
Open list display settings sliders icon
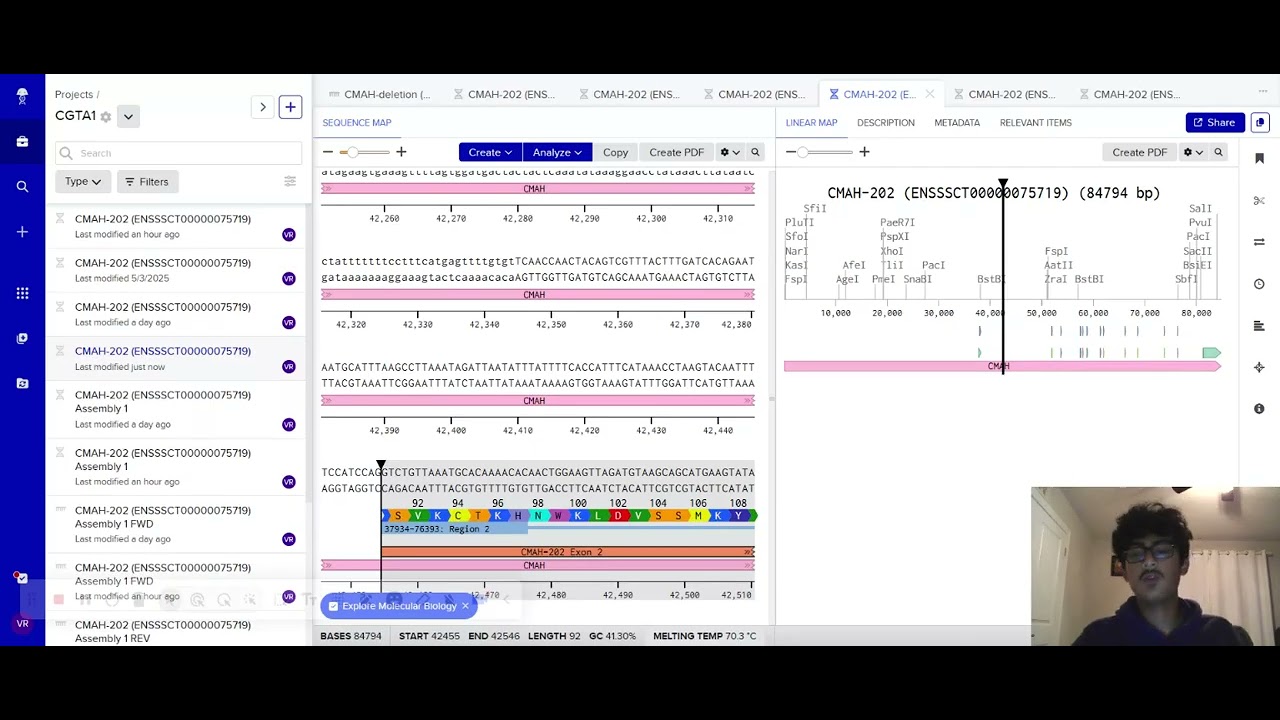coord(290,181)
